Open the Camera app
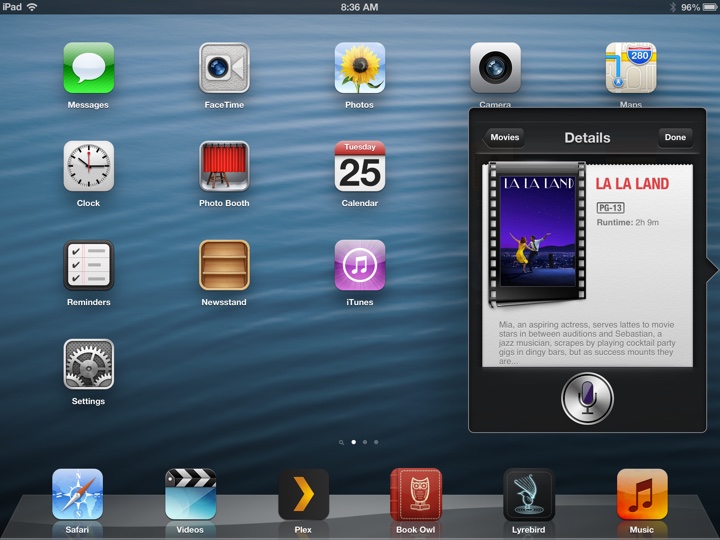 [495, 68]
